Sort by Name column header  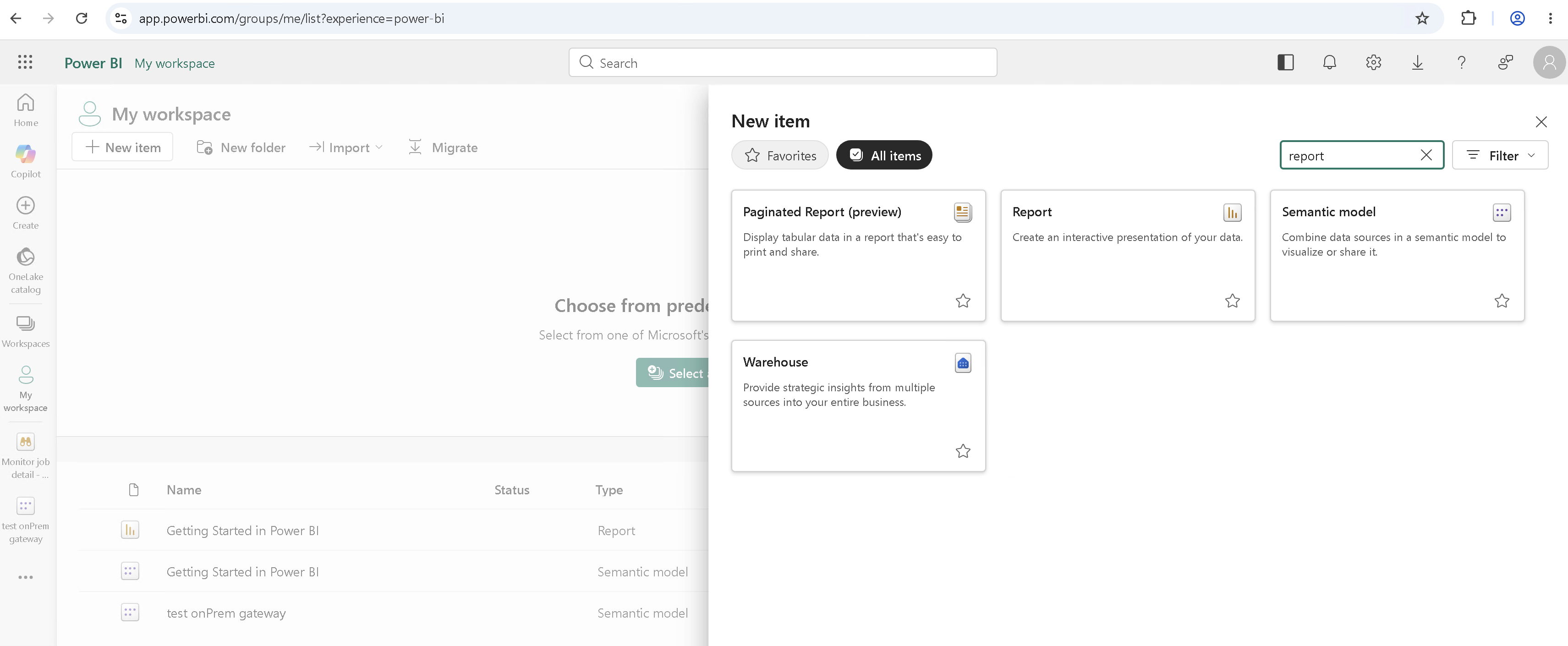pyautogui.click(x=184, y=490)
